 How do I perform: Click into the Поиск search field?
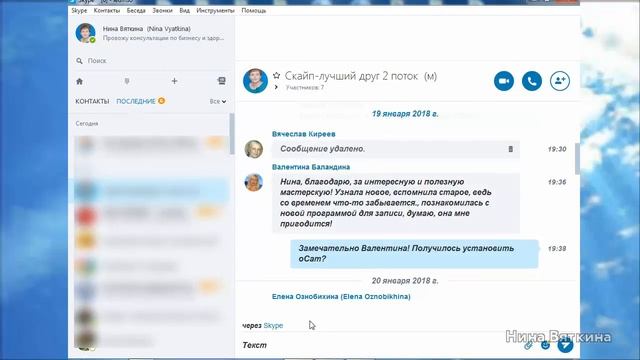(x=151, y=61)
